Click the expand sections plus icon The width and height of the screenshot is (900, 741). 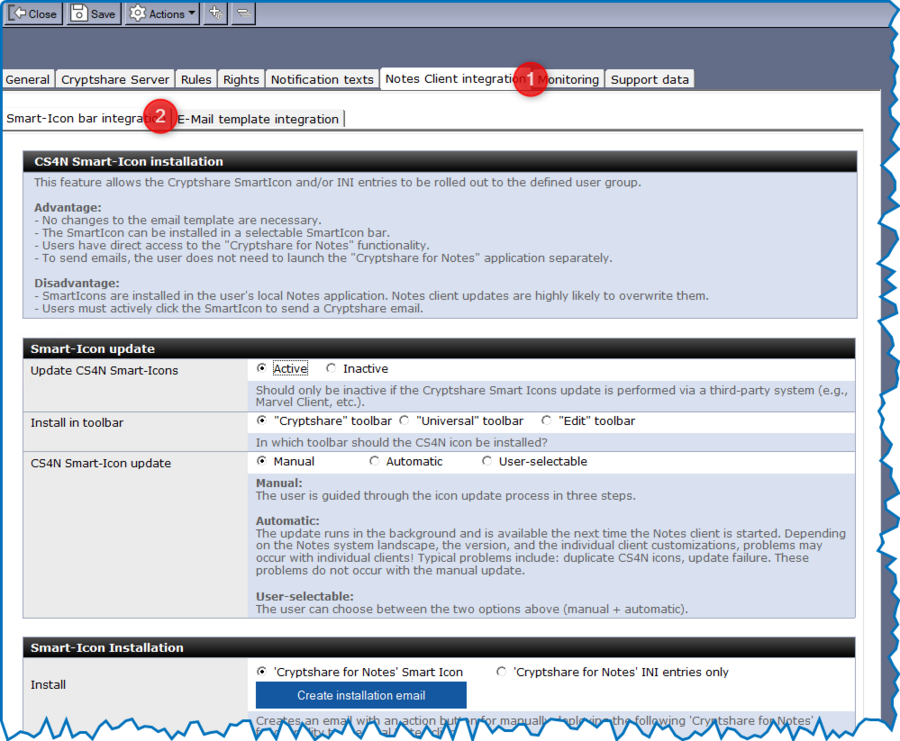[214, 13]
